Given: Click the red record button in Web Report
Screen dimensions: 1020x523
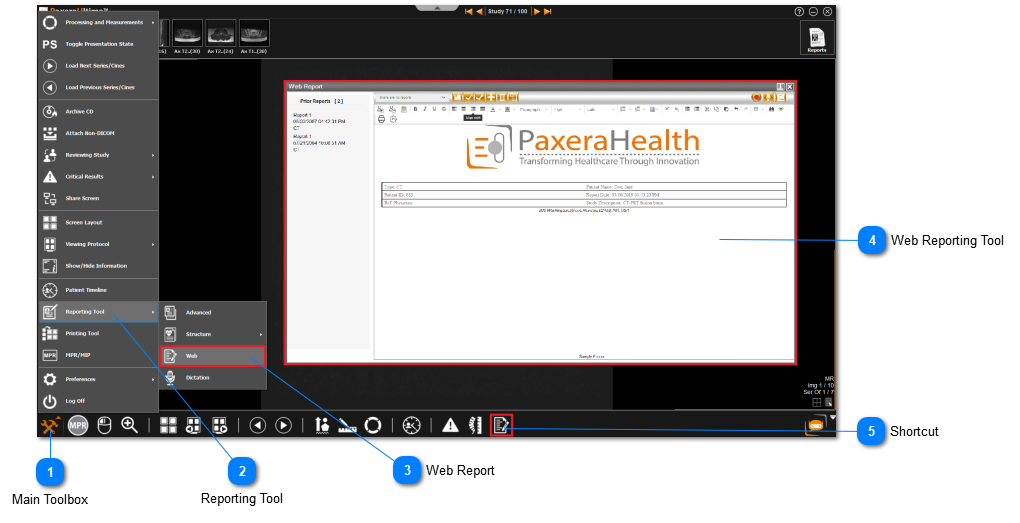Looking at the screenshot, I should point(756,98).
